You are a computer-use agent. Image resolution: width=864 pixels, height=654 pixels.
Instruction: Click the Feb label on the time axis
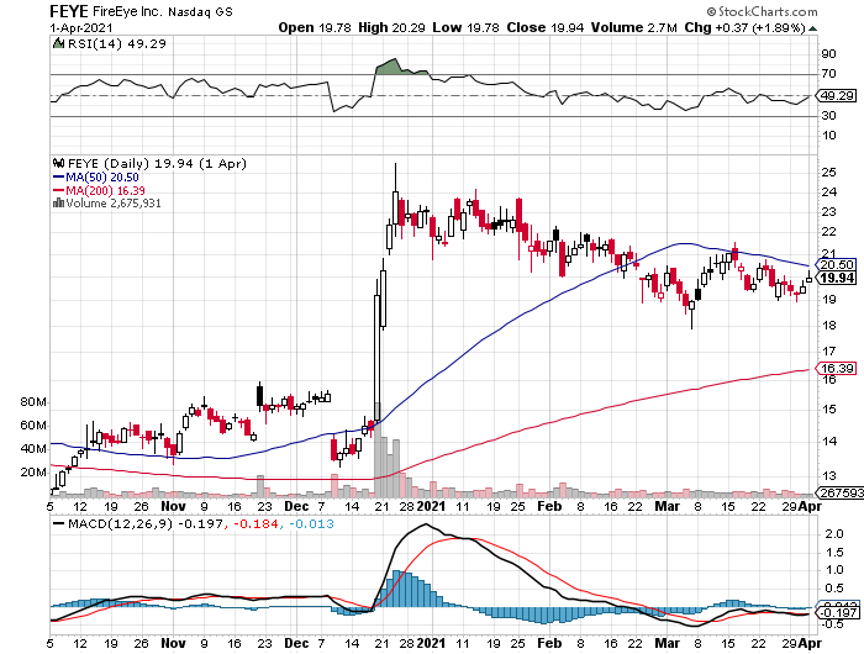click(x=550, y=506)
